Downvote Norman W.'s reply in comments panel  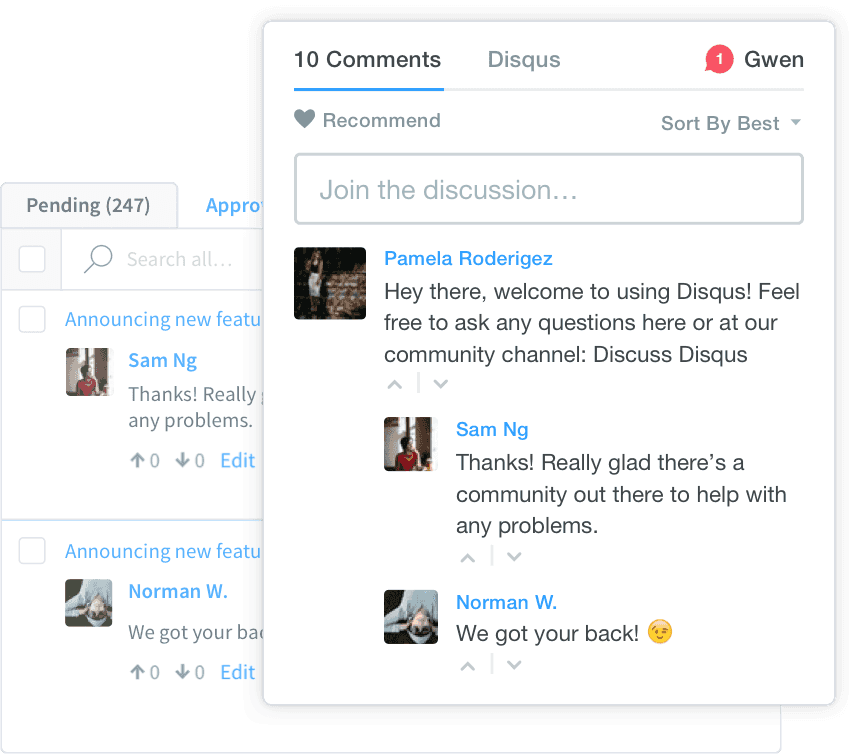click(x=514, y=666)
